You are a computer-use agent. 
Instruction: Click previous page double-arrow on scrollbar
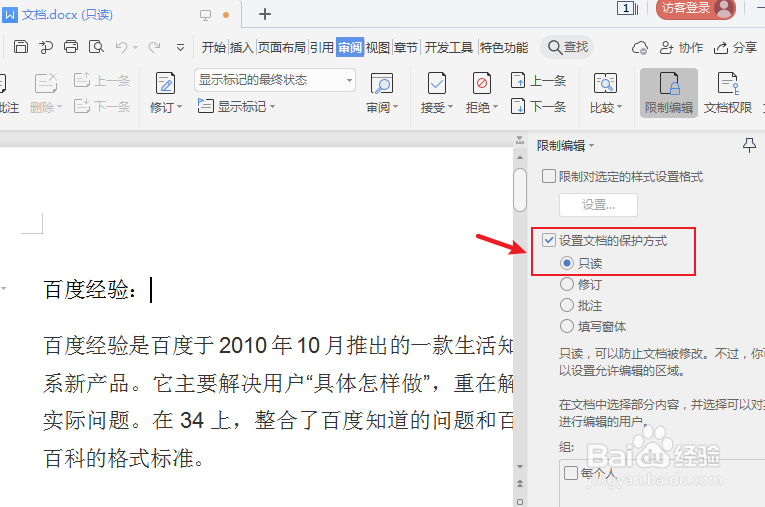520,484
